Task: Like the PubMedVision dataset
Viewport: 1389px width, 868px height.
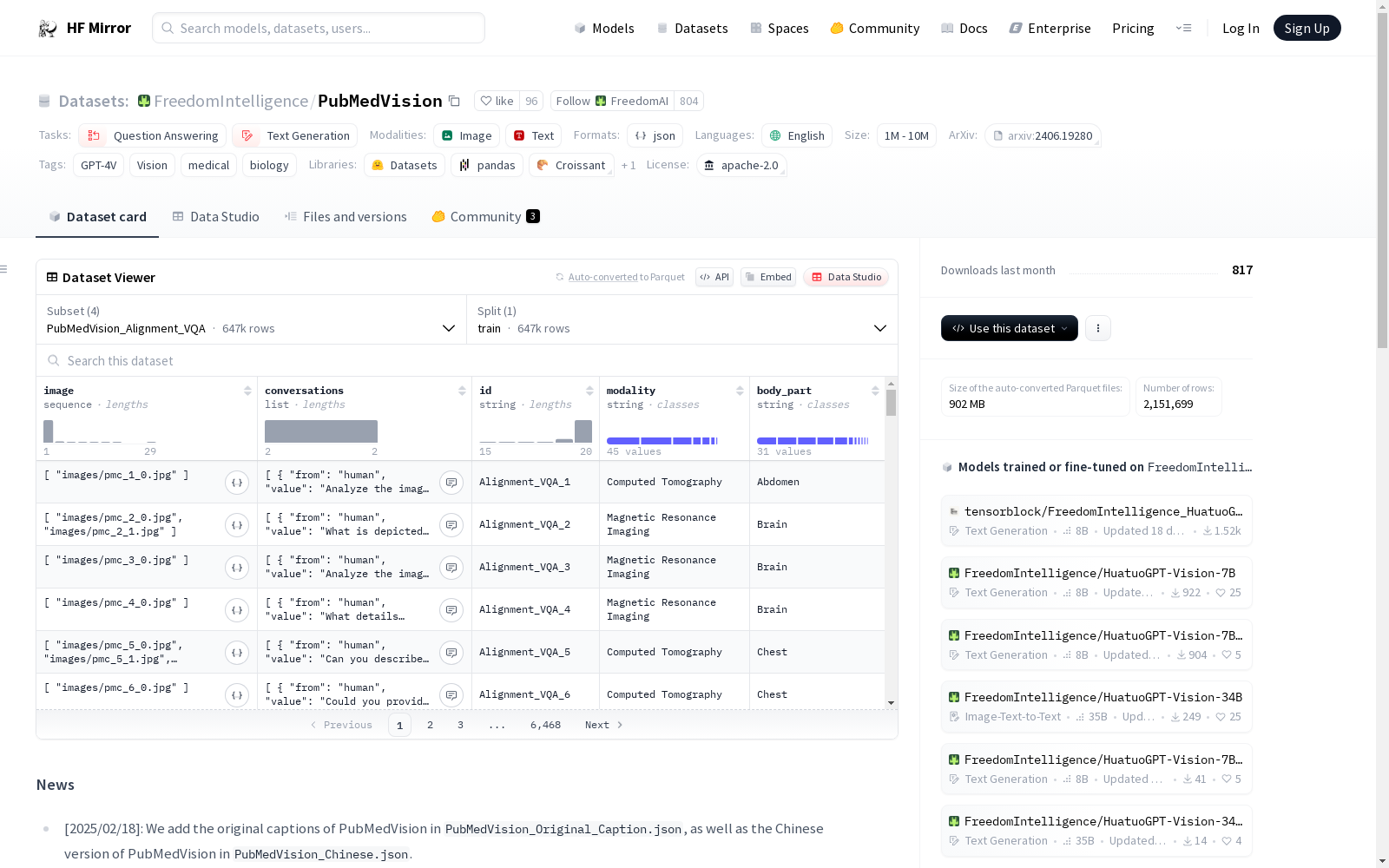Action: point(497,101)
